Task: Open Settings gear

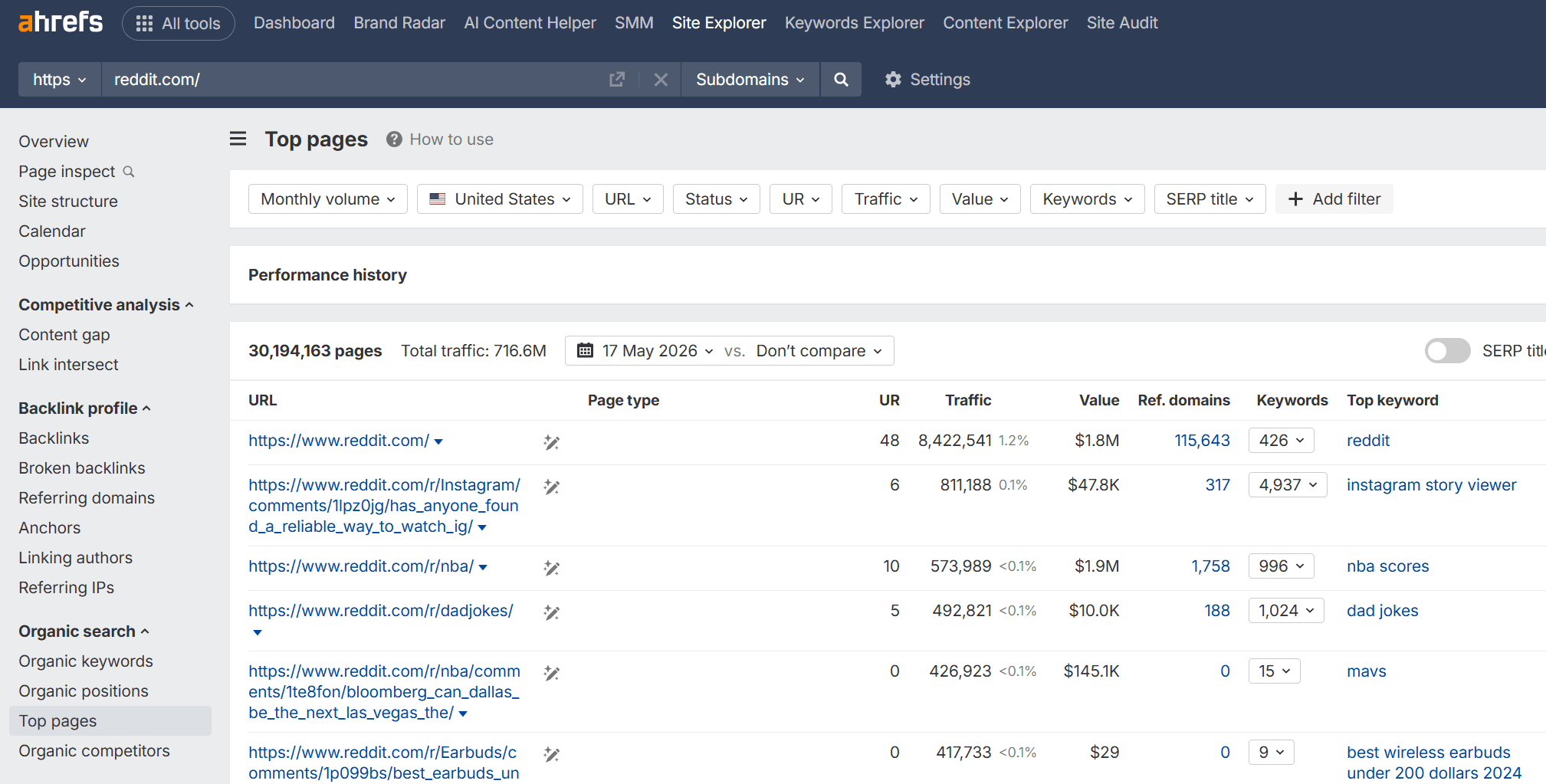Action: click(927, 80)
